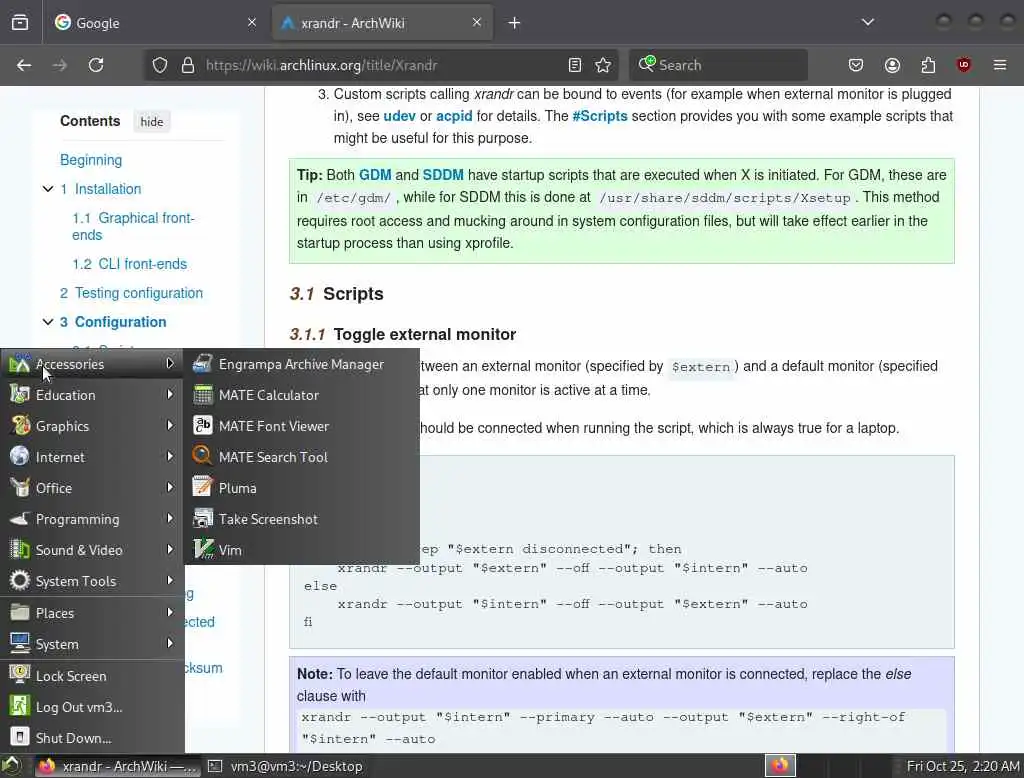
Task: Open the SDDM wiki link
Action: coord(443,175)
